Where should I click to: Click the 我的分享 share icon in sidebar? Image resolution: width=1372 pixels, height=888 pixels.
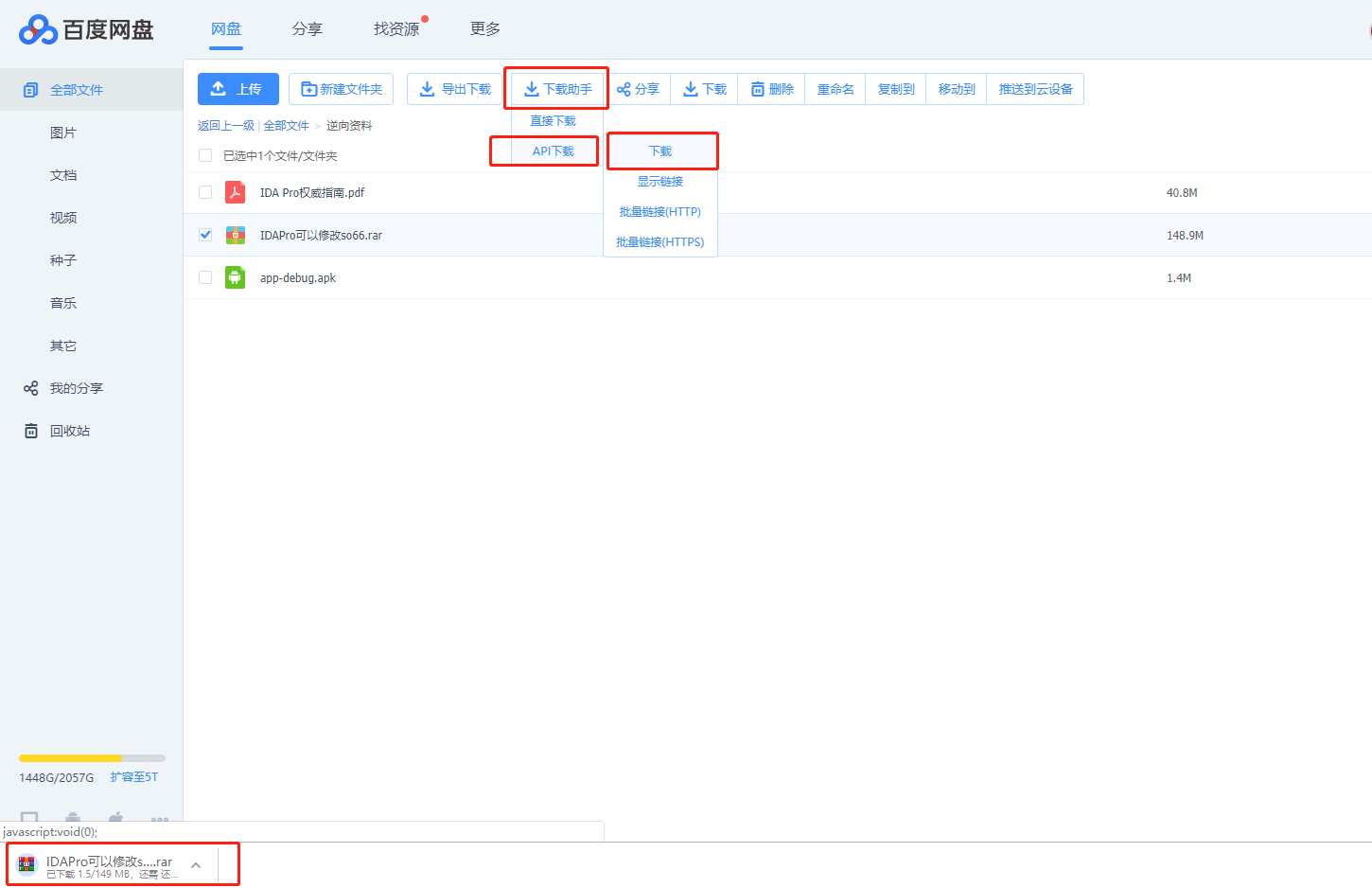30,388
